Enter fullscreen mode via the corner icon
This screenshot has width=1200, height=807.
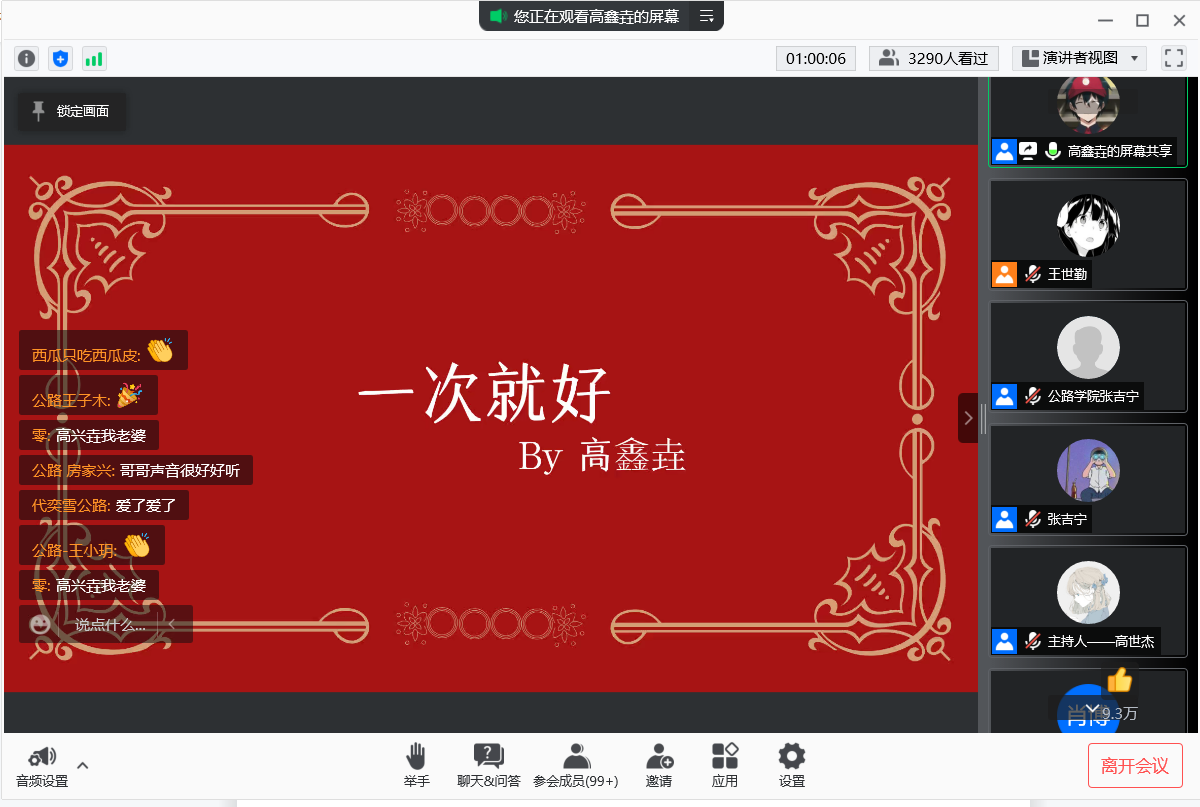pyautogui.click(x=1173, y=58)
